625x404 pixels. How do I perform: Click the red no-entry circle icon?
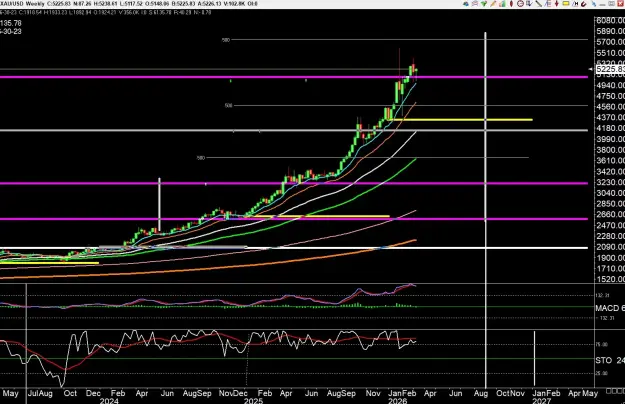coord(520,4)
